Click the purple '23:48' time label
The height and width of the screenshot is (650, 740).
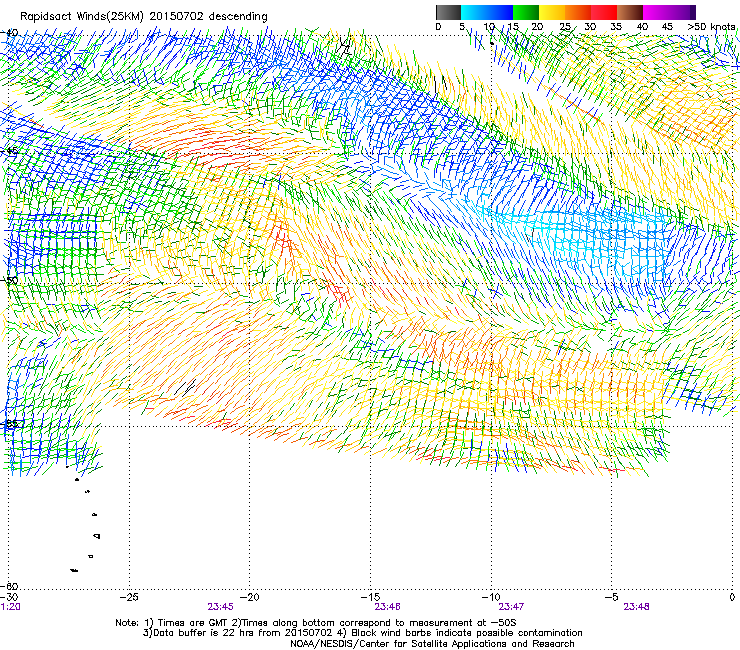pyautogui.click(x=636, y=607)
